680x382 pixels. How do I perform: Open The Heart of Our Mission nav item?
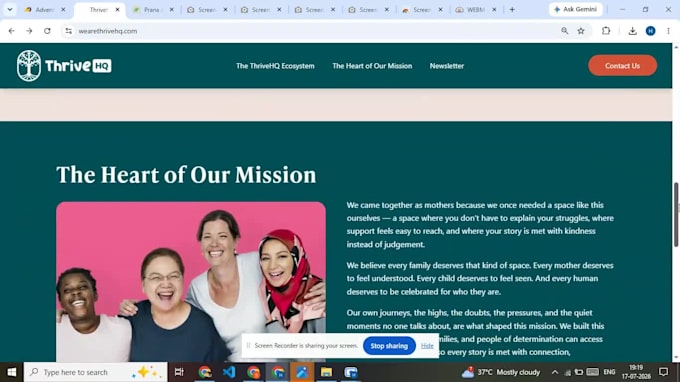click(x=372, y=66)
